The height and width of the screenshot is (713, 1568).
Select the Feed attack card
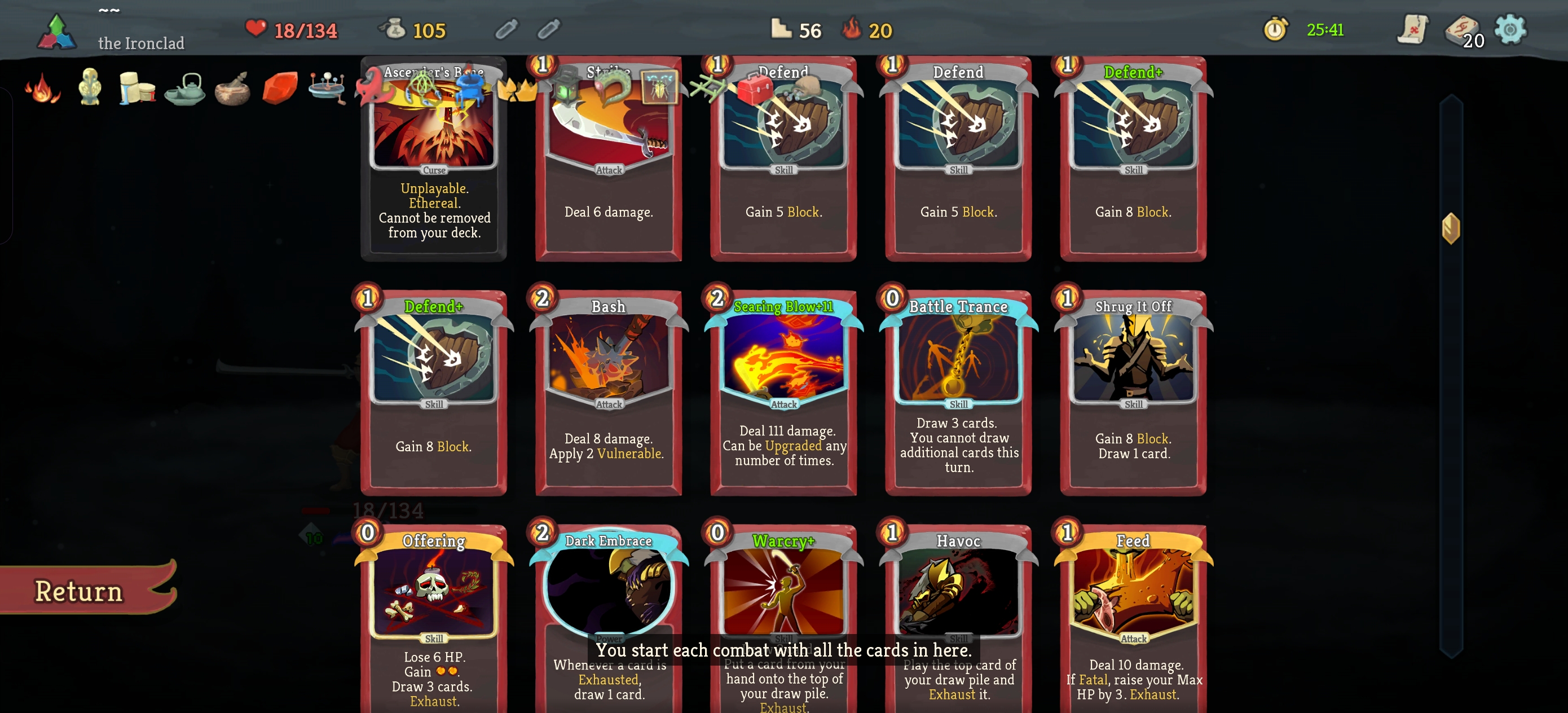click(x=1133, y=618)
